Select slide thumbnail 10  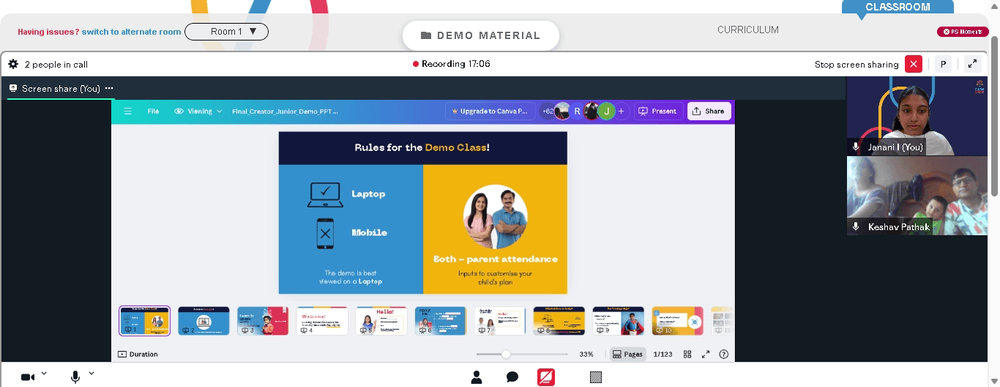tap(677, 321)
